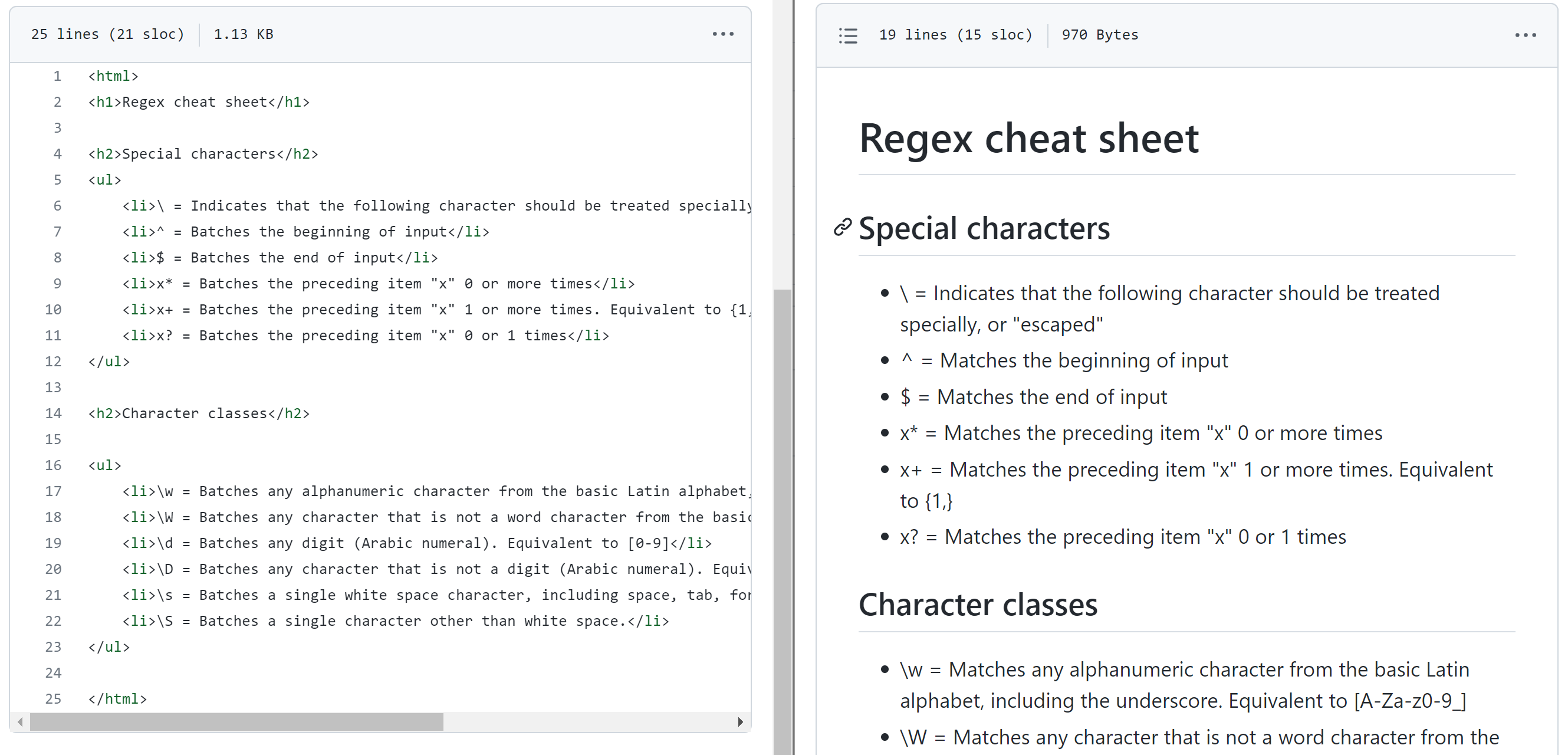Open the kebab menu on the rendered preview panel

pos(1526,35)
